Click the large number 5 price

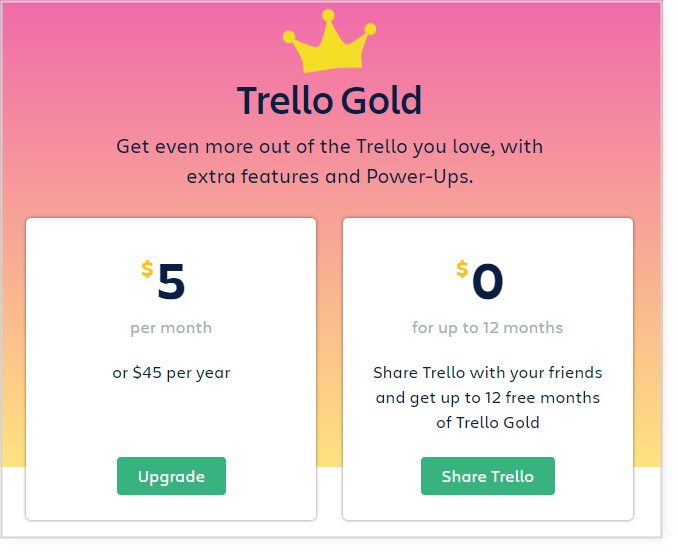coord(171,282)
